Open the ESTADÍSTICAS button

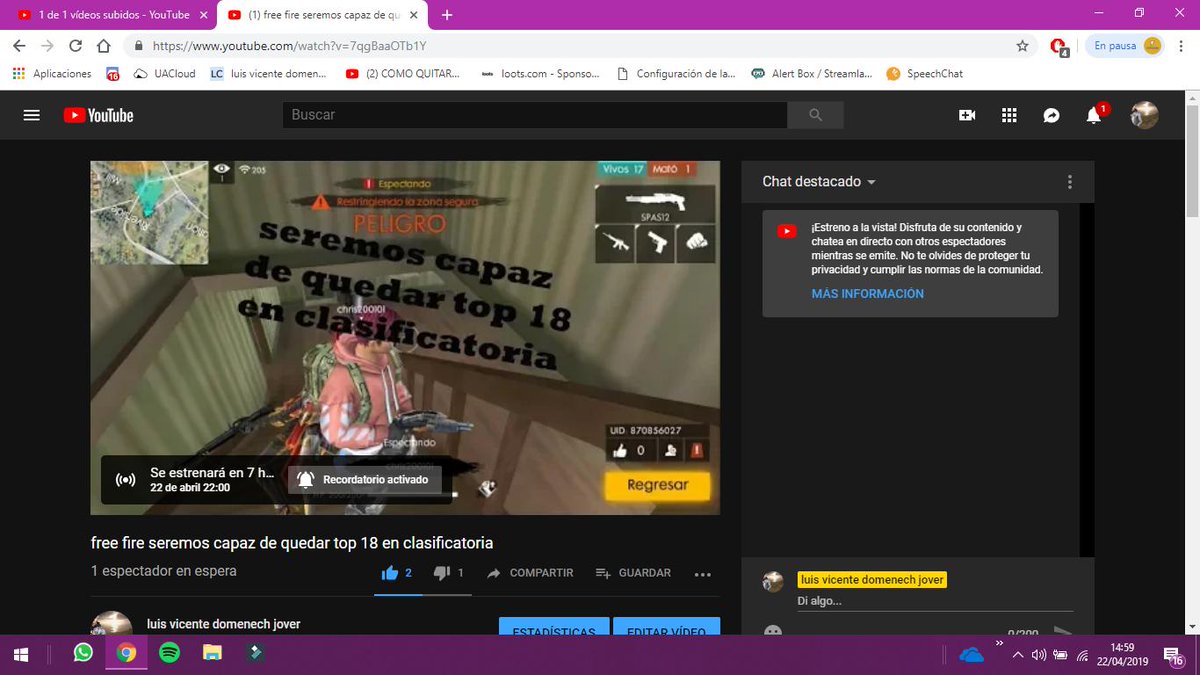tap(554, 627)
